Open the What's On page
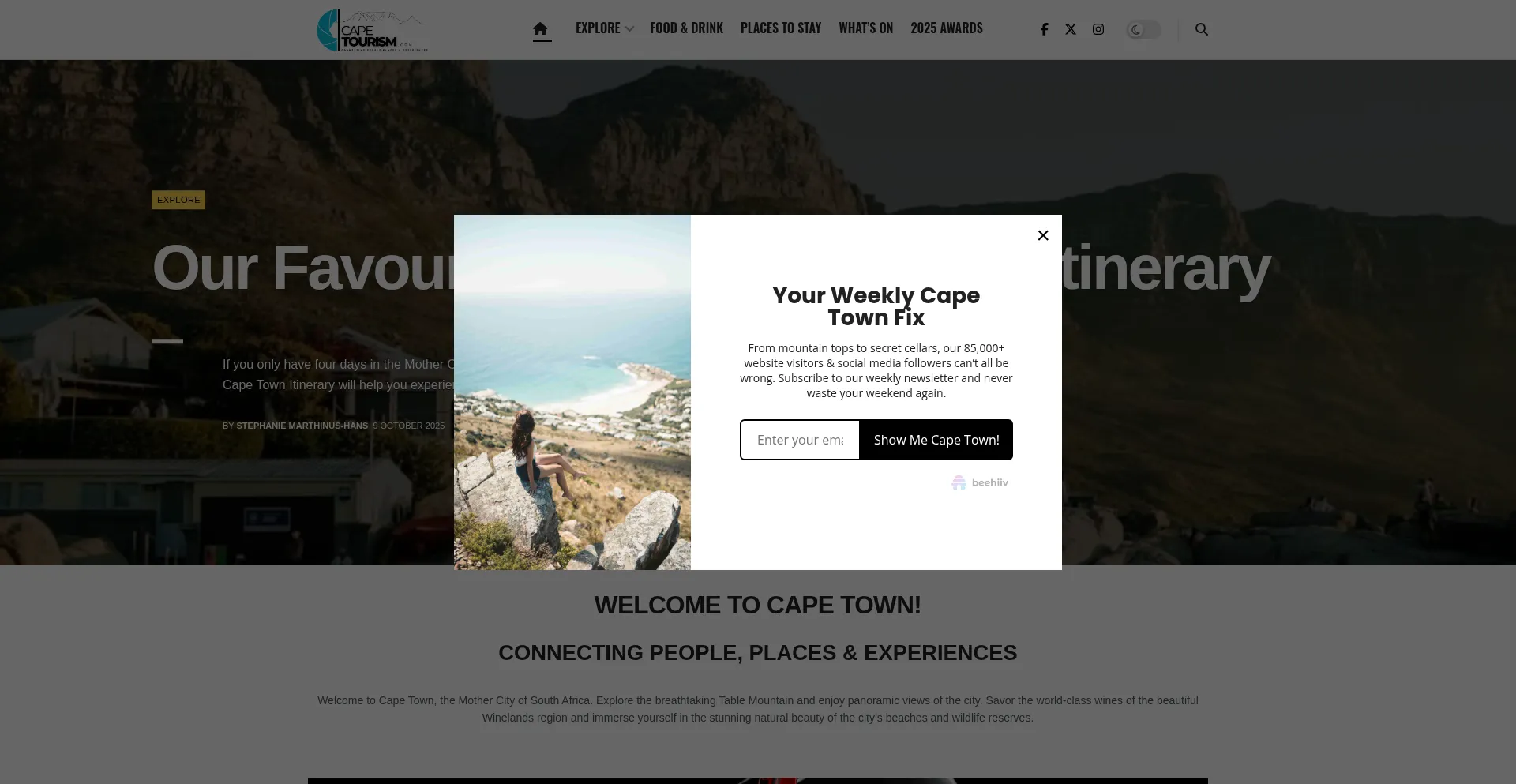 pos(865,28)
